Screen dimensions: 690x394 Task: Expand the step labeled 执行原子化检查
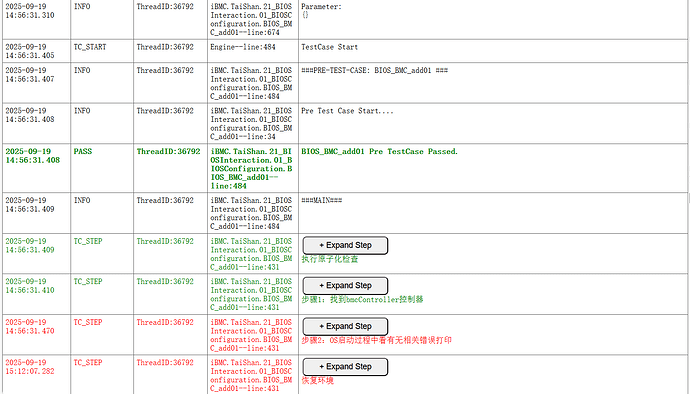click(x=345, y=245)
